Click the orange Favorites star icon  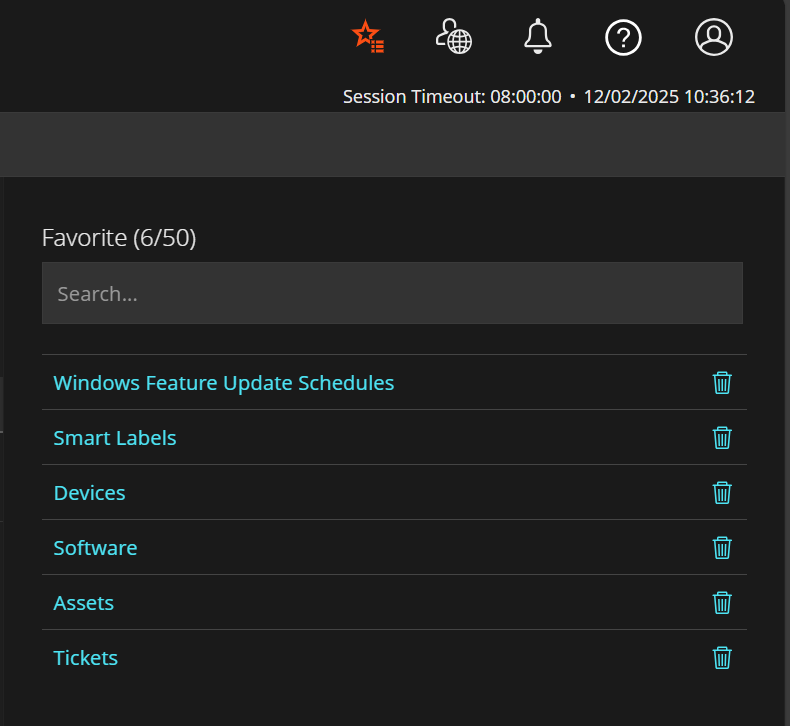point(368,38)
